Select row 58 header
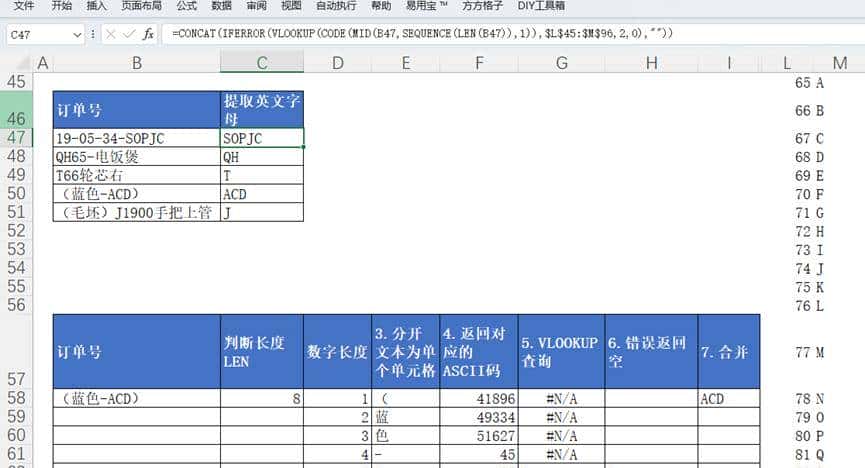865x468 pixels. tap(16, 398)
